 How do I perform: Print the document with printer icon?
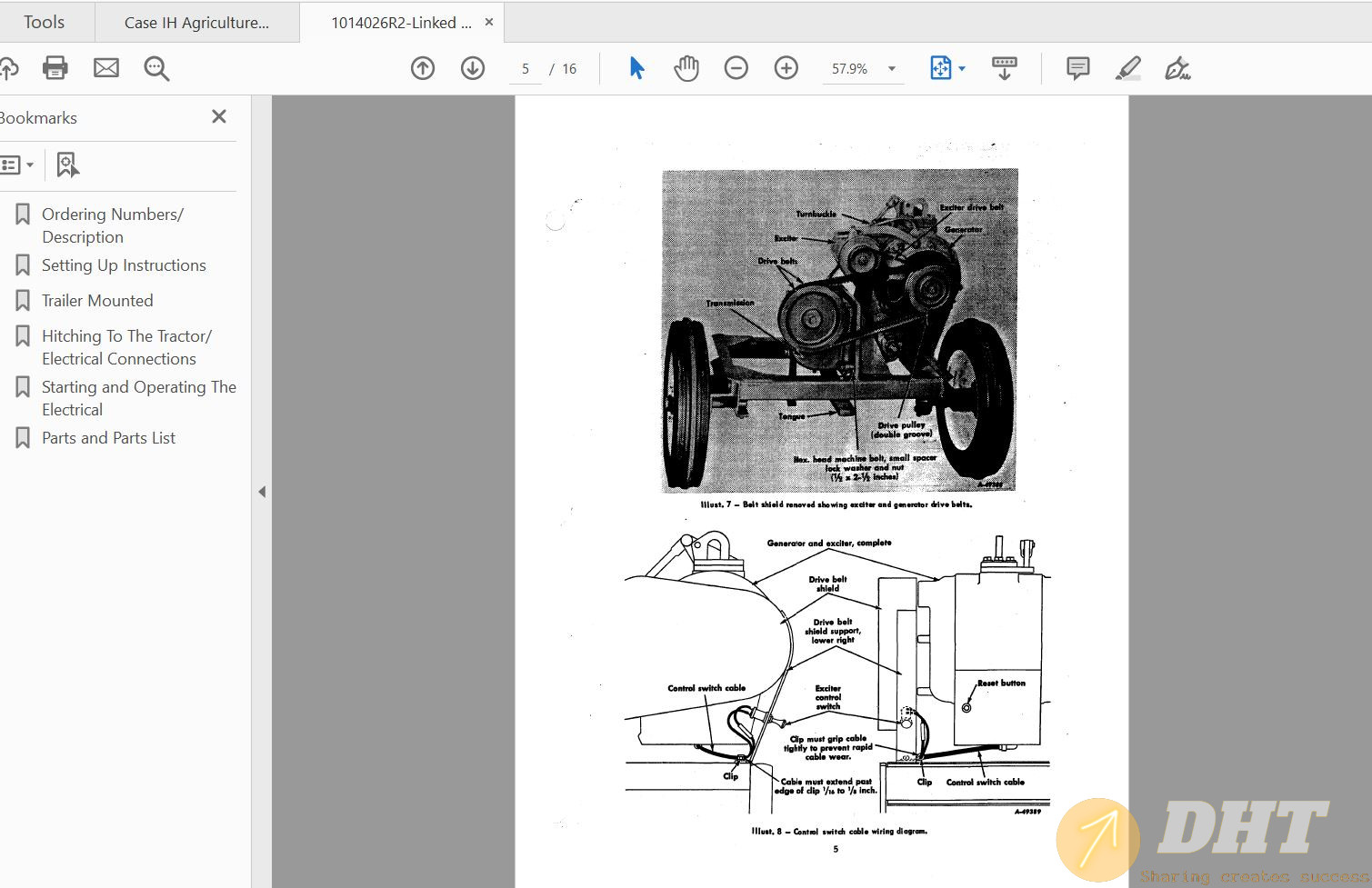point(55,68)
